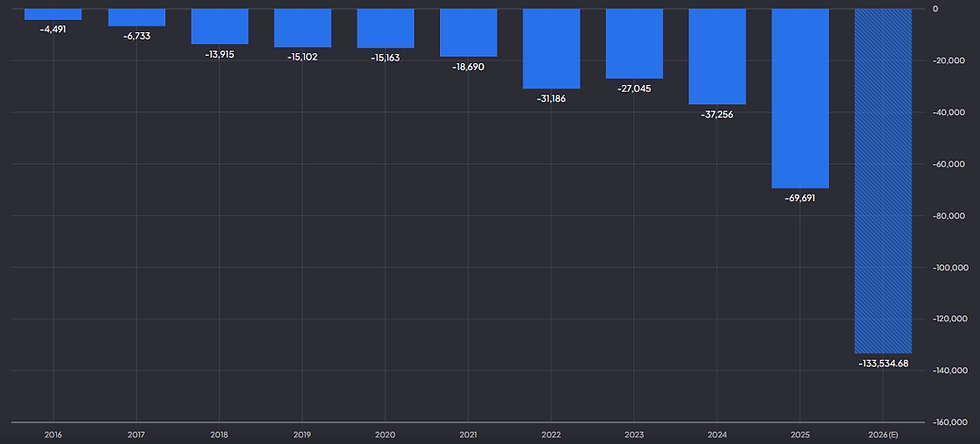The width and height of the screenshot is (980, 444).
Task: Select the 2021 bar
Action: [468, 33]
